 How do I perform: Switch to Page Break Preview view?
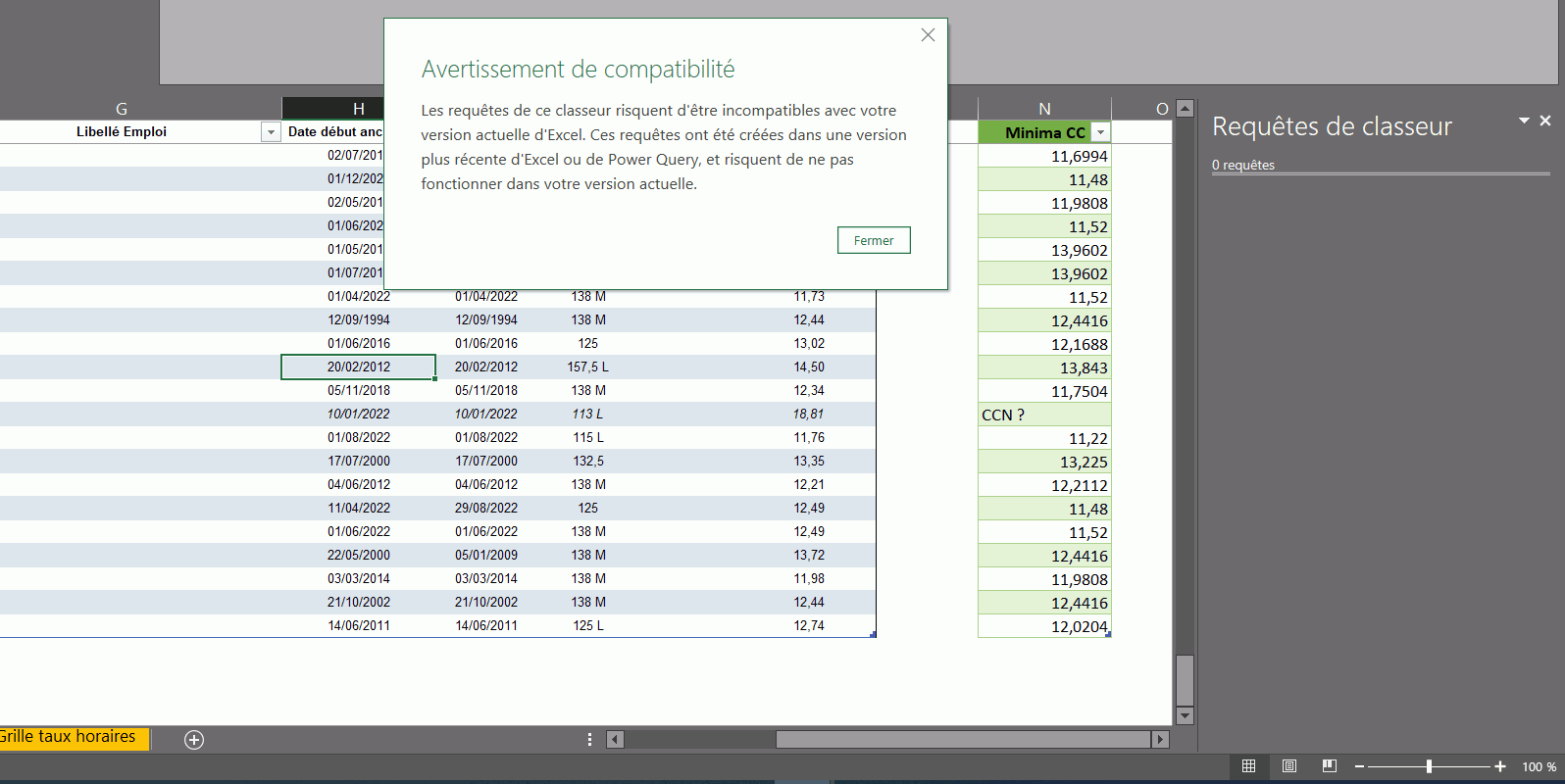pyautogui.click(x=1329, y=766)
